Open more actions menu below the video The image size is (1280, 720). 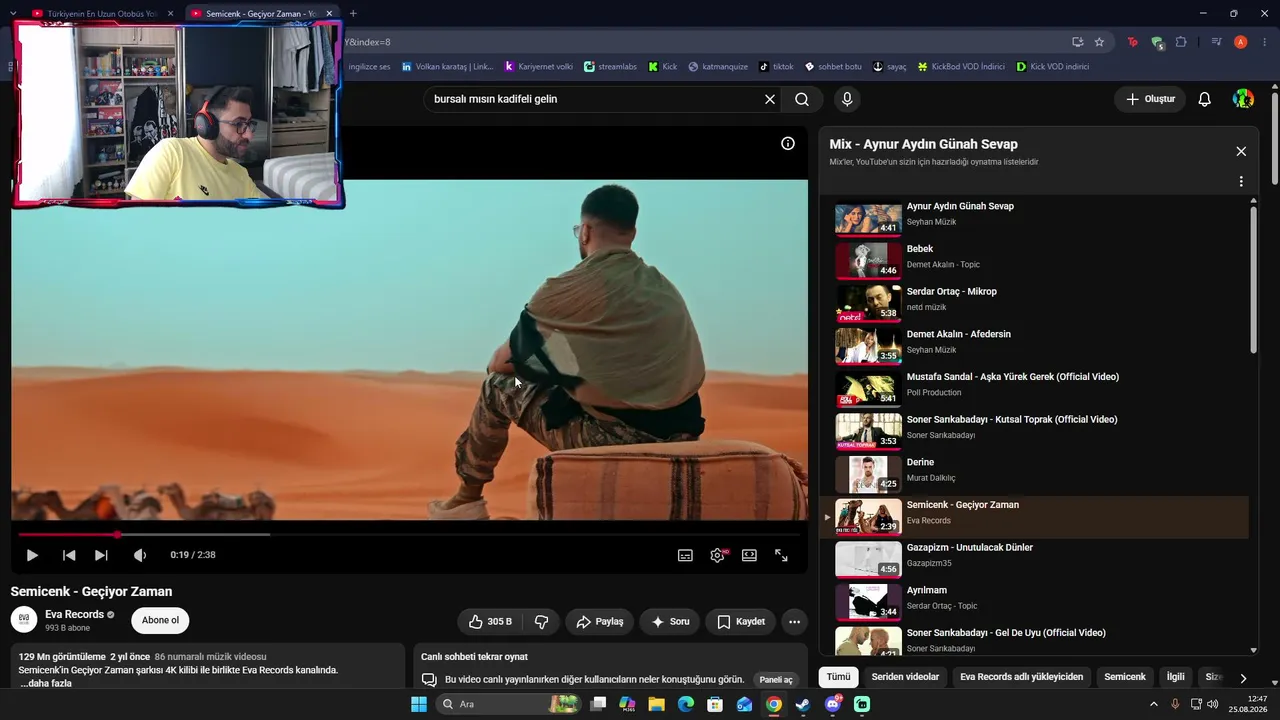click(794, 622)
